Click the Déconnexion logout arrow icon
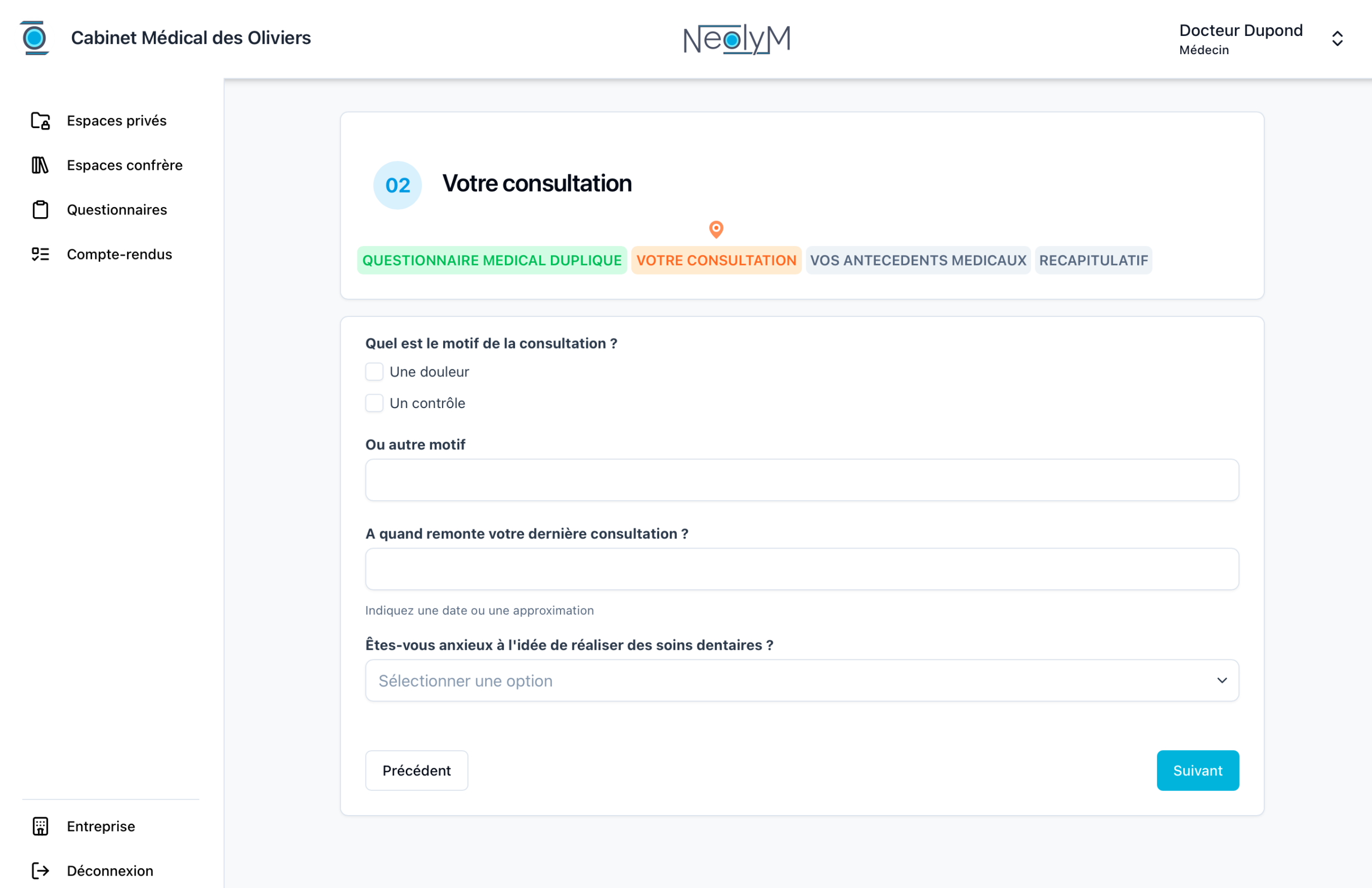The height and width of the screenshot is (888, 1372). pyautogui.click(x=40, y=871)
